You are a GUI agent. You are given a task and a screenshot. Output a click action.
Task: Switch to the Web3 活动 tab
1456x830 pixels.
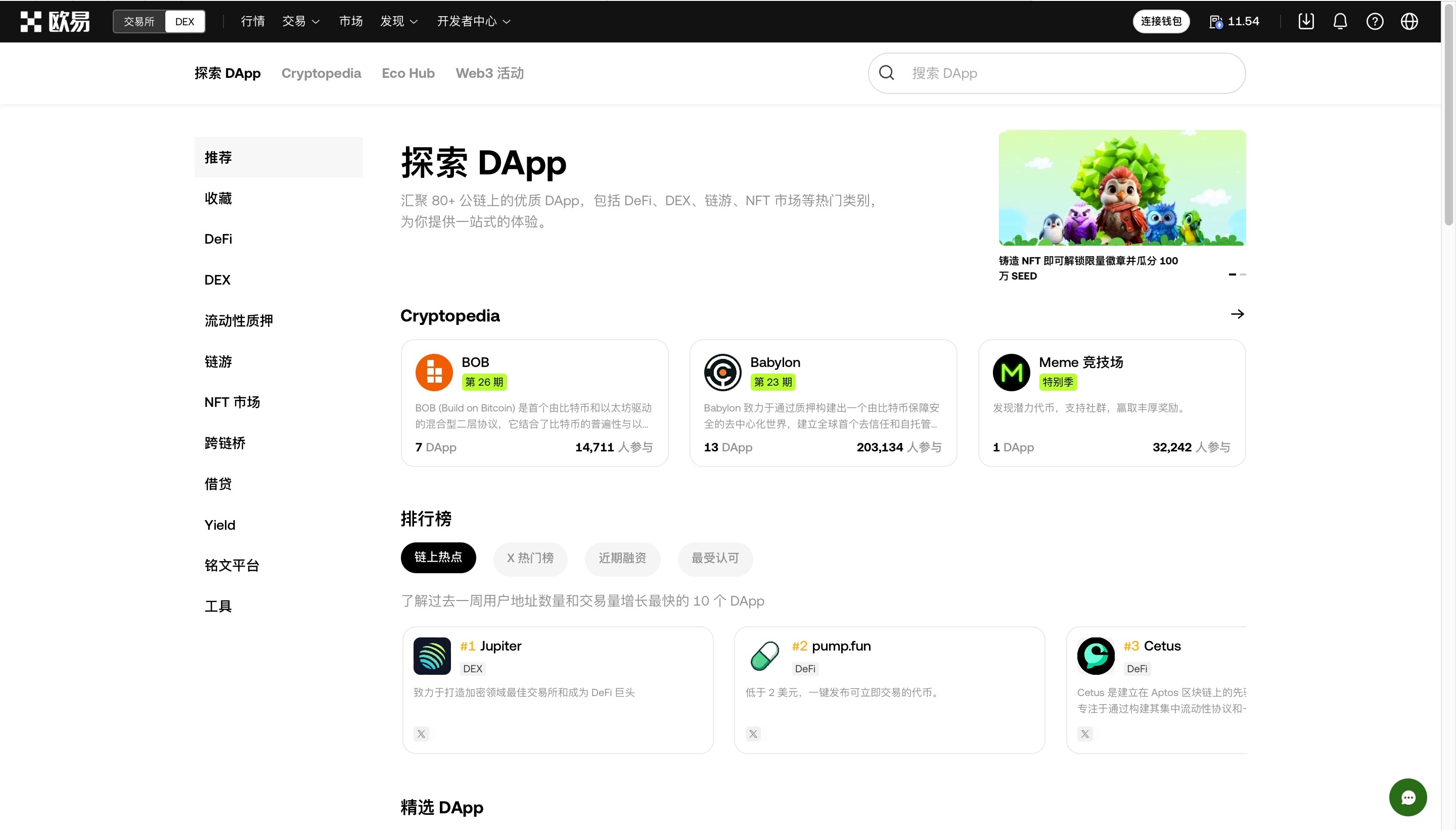click(490, 73)
